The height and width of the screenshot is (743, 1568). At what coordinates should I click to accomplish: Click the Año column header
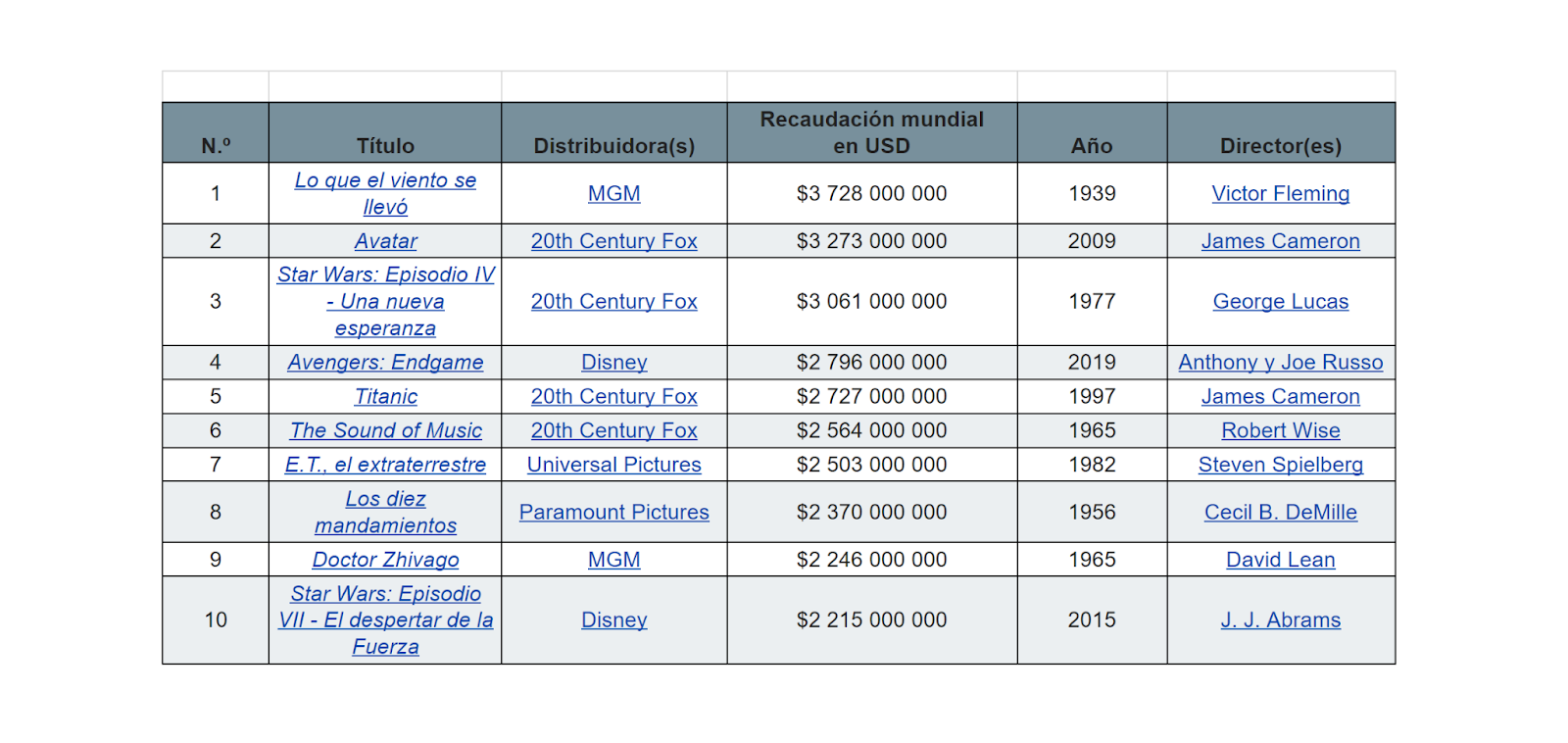point(1092,132)
